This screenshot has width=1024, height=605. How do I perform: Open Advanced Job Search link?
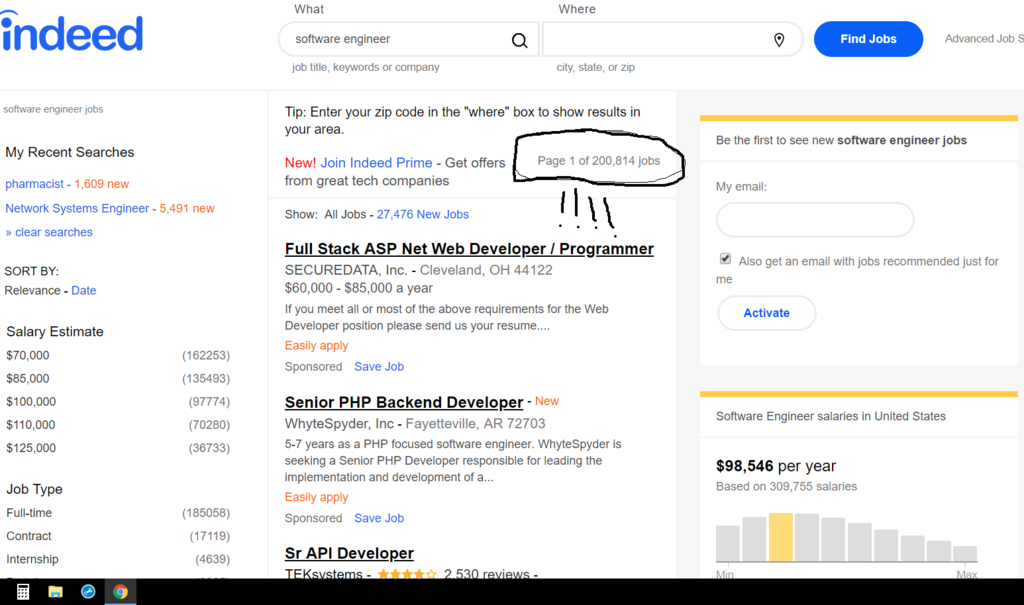984,39
